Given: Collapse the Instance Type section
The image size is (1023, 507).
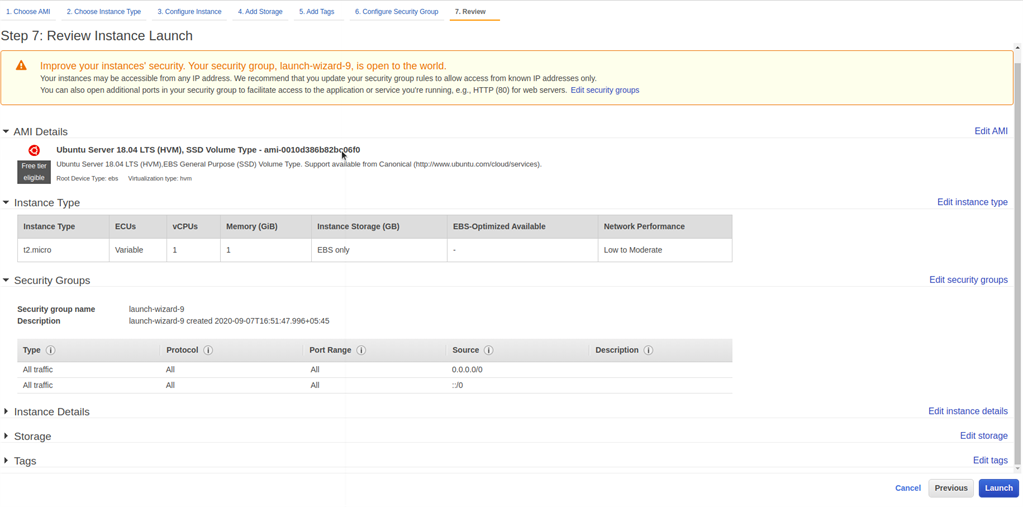Looking at the screenshot, I should (x=6, y=203).
